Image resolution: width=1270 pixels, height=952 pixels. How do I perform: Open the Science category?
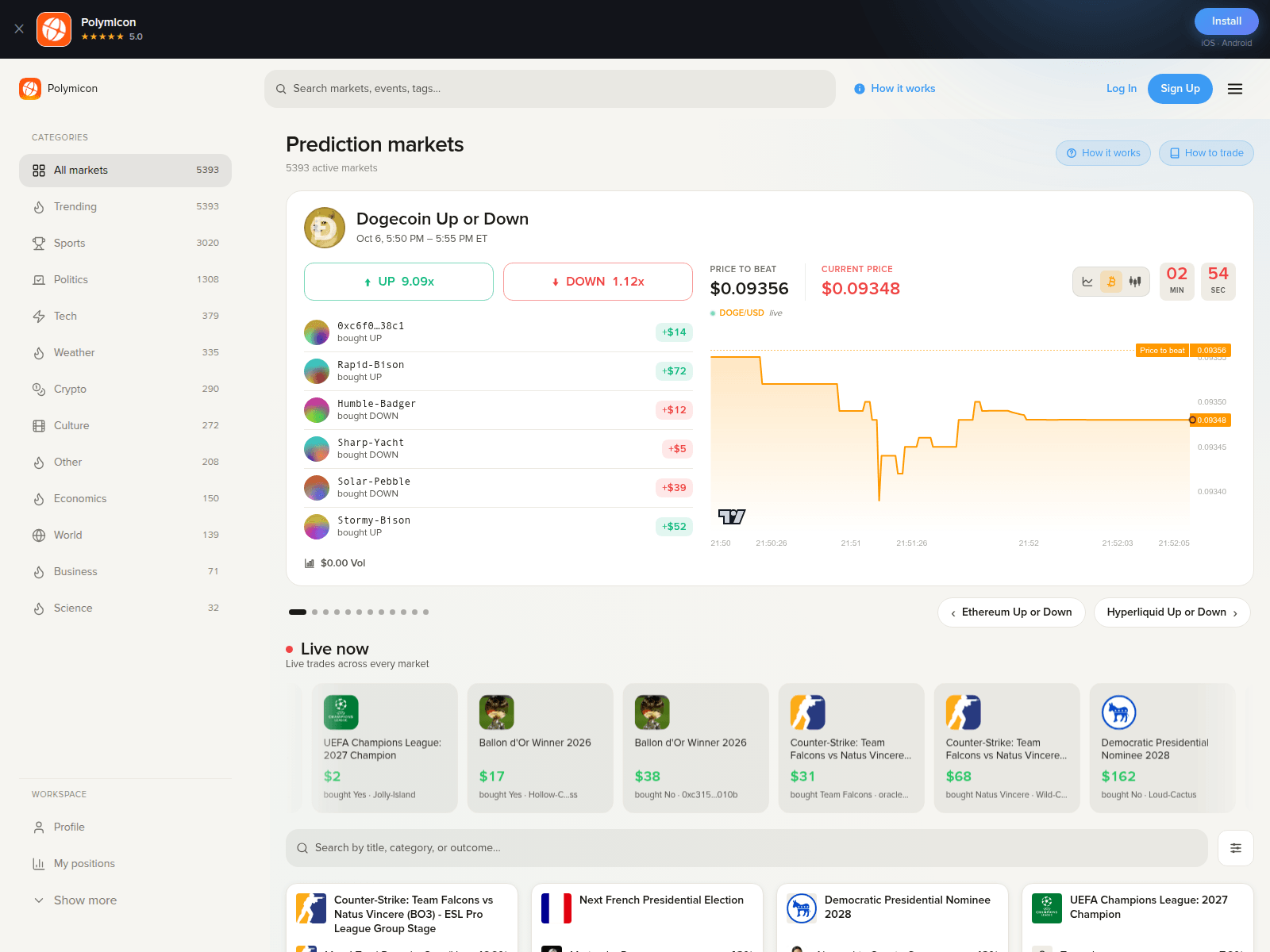125,608
